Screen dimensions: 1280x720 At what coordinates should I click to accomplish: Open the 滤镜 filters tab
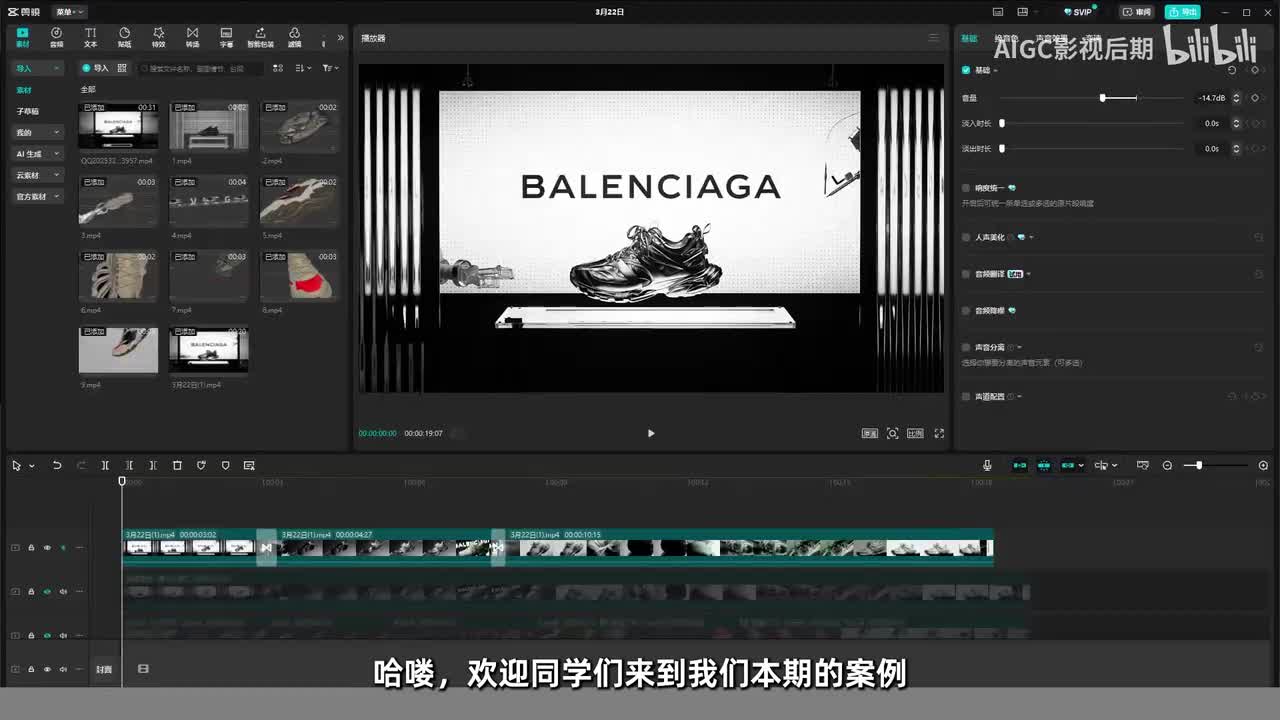(x=294, y=37)
